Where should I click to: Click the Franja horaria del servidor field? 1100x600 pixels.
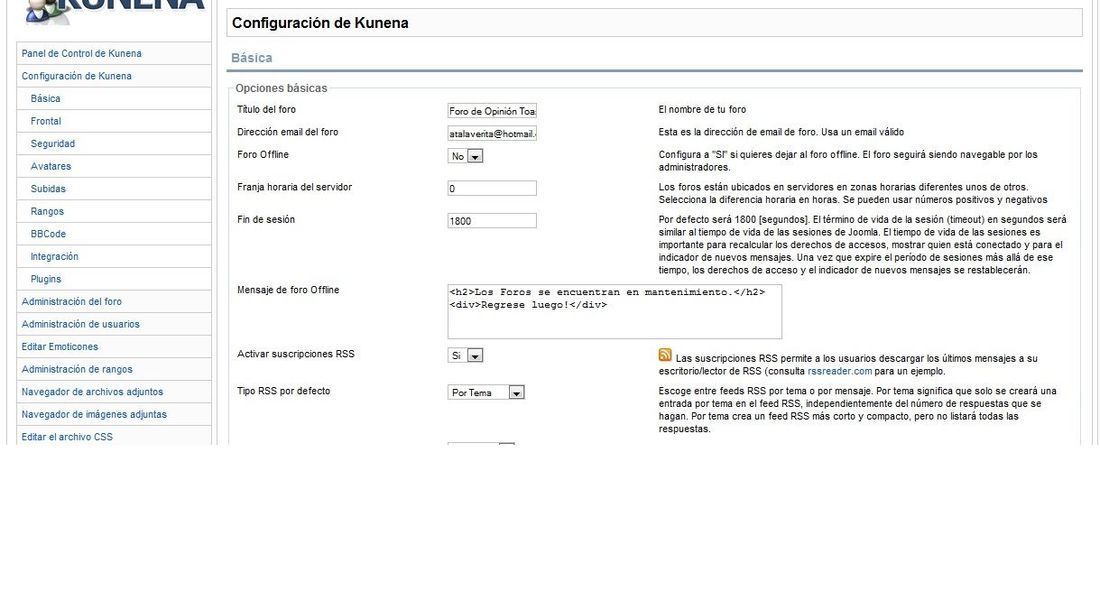(x=492, y=188)
